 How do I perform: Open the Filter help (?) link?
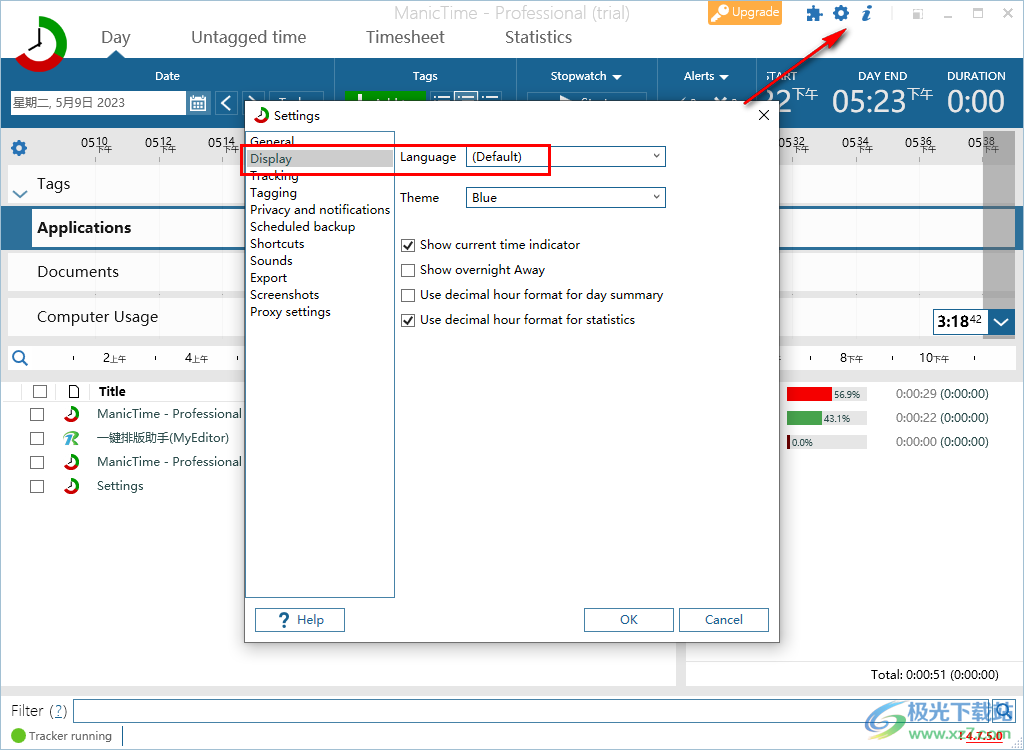click(x=59, y=711)
